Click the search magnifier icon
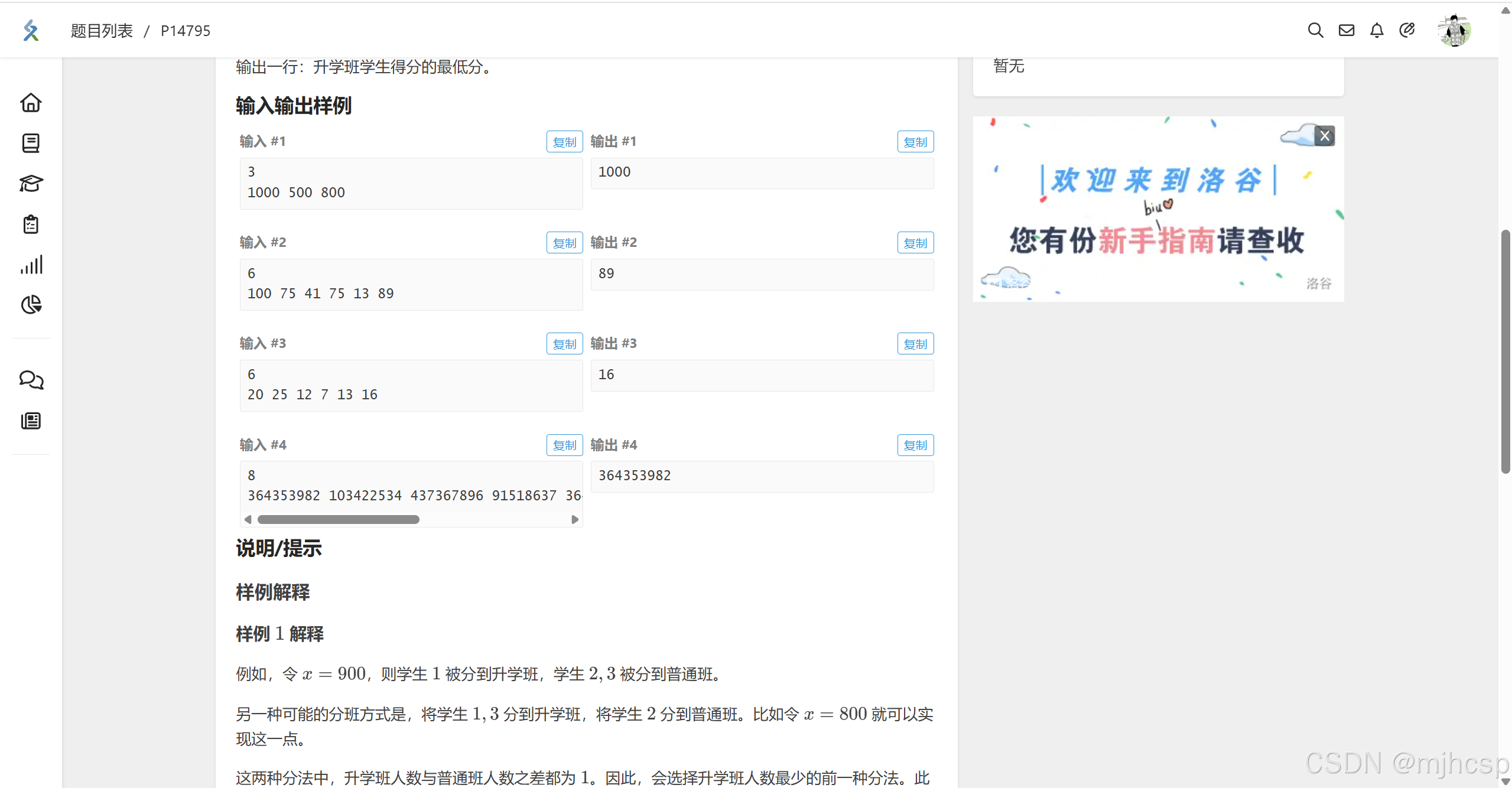This screenshot has height=788, width=1512. 1315,30
